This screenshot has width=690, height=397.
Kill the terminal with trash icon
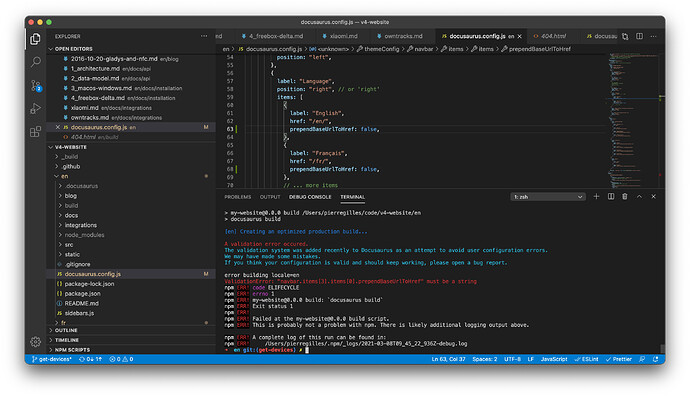(x=625, y=196)
